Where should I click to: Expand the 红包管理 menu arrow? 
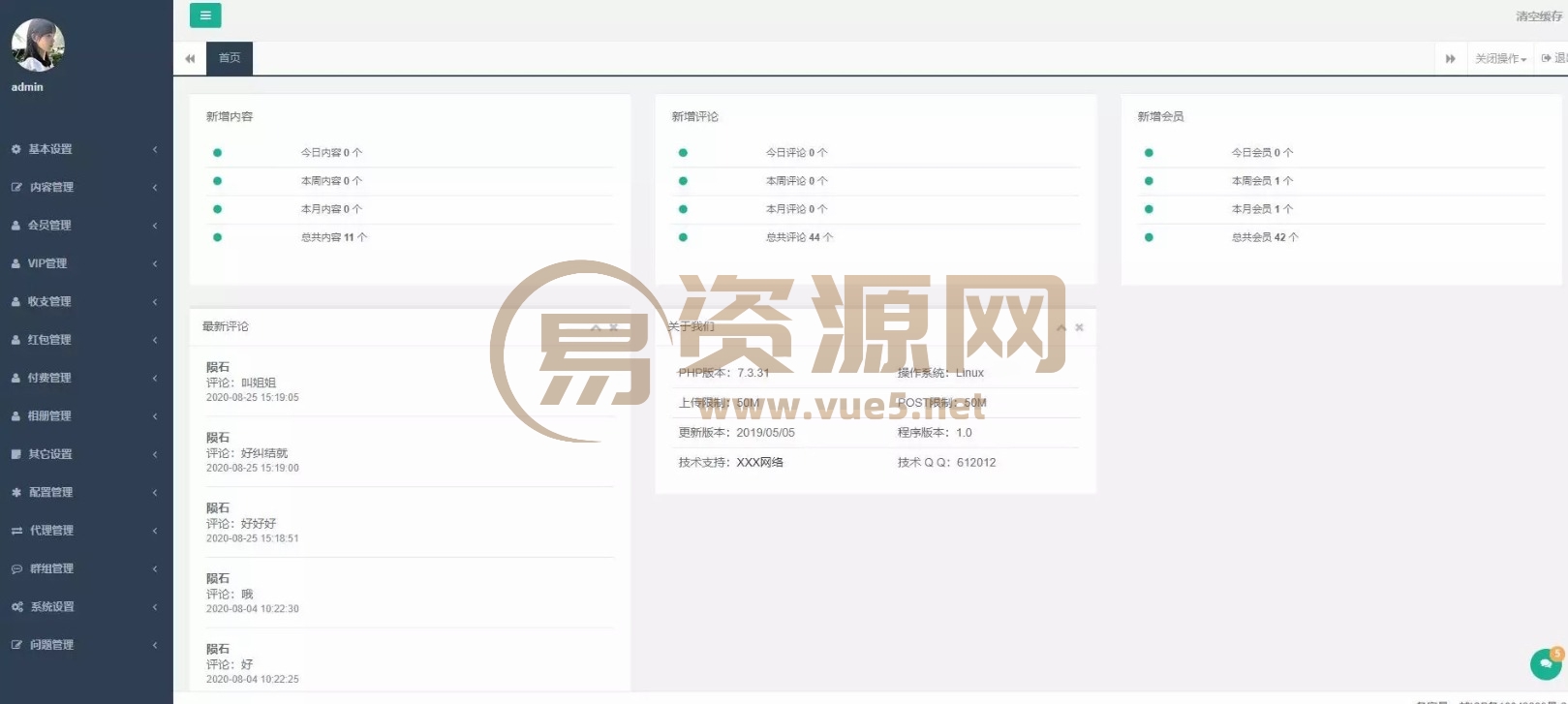pos(155,340)
